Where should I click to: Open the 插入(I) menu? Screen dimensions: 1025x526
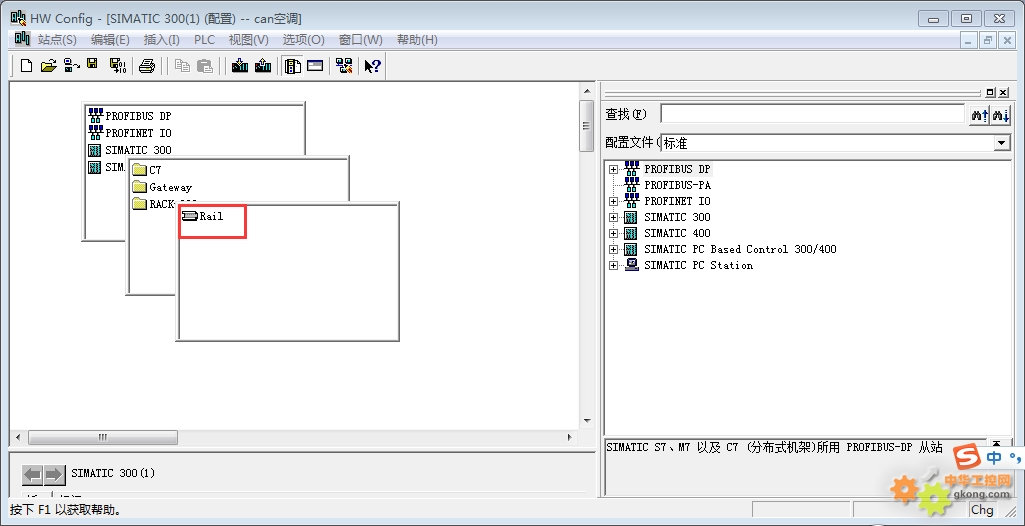[x=161, y=40]
